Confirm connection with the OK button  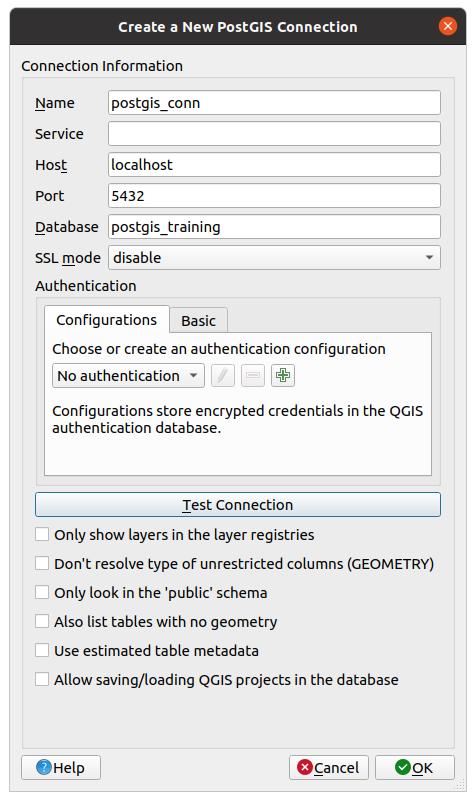tap(415, 767)
